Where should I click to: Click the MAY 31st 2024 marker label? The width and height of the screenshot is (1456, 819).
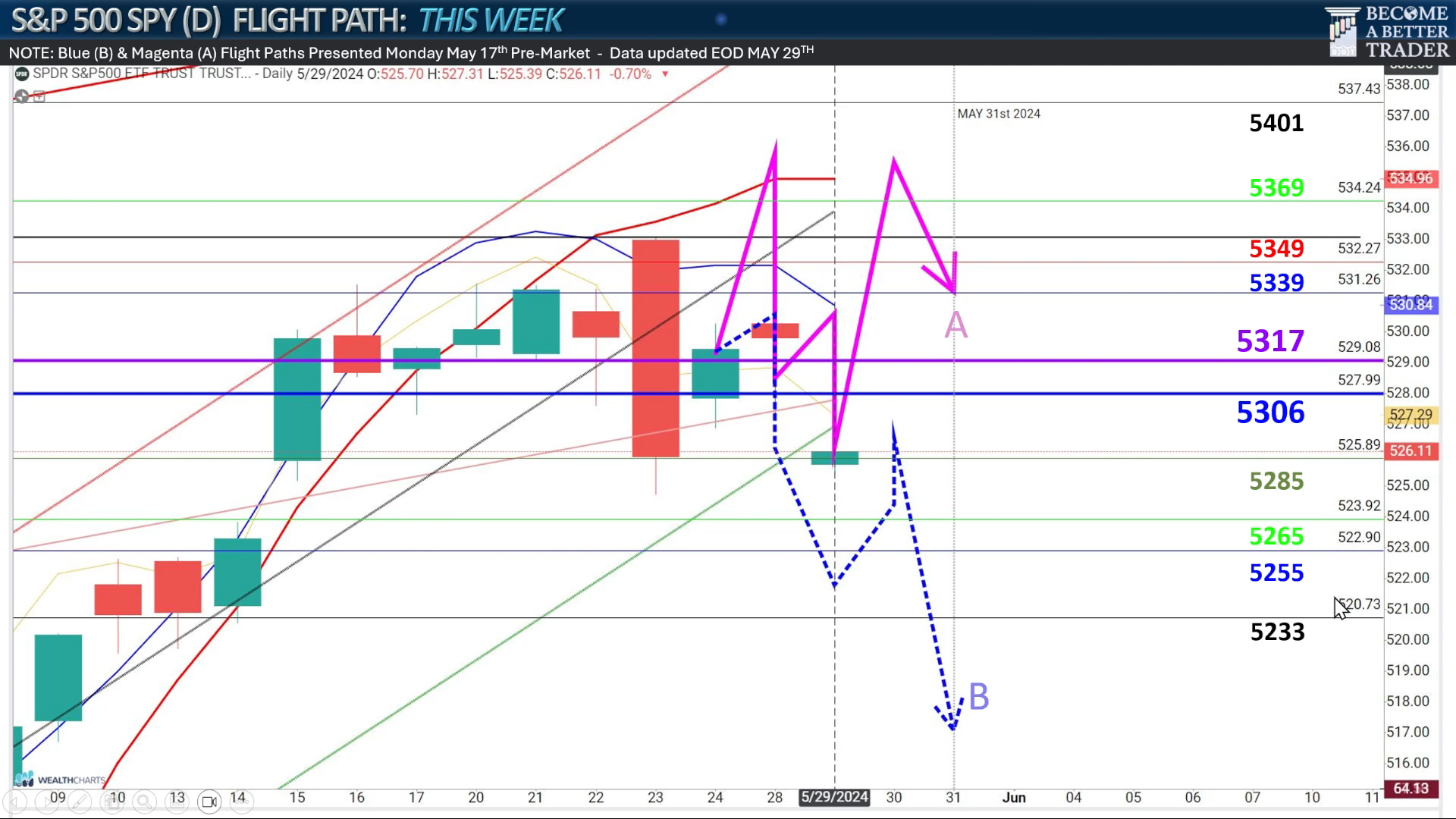pos(999,114)
